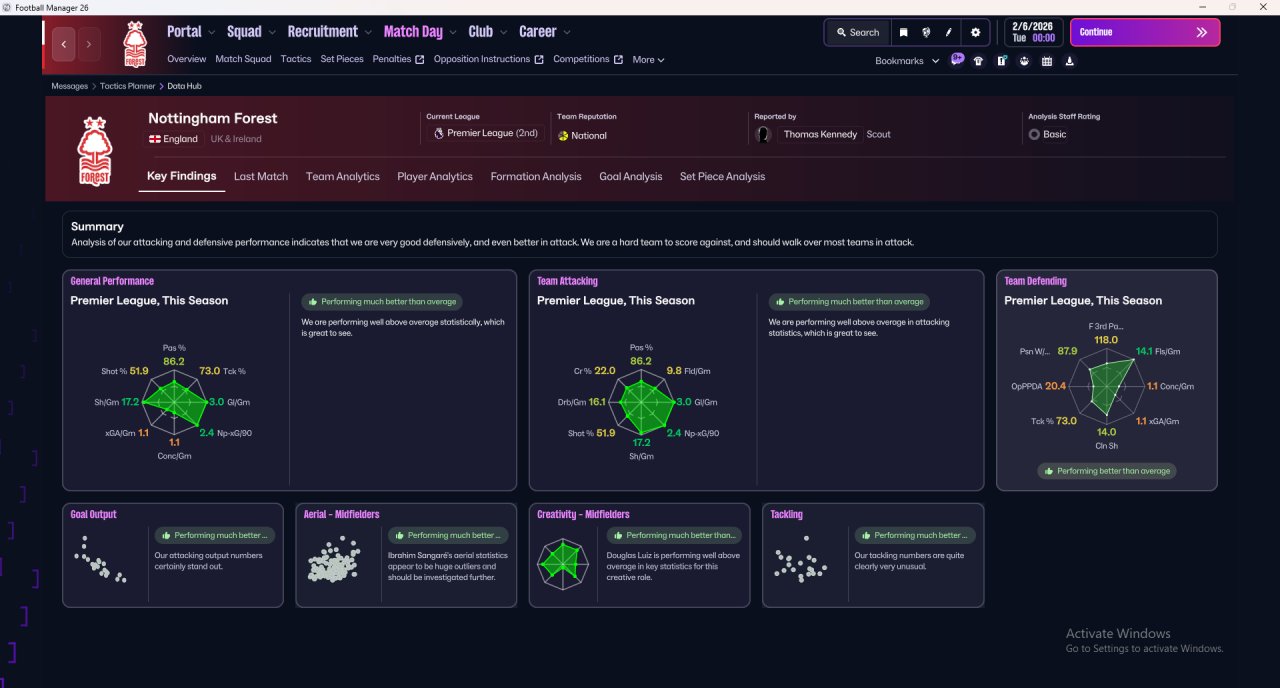Open the people group icon shortcut
Viewport: 1280px width, 688px height.
(1024, 61)
